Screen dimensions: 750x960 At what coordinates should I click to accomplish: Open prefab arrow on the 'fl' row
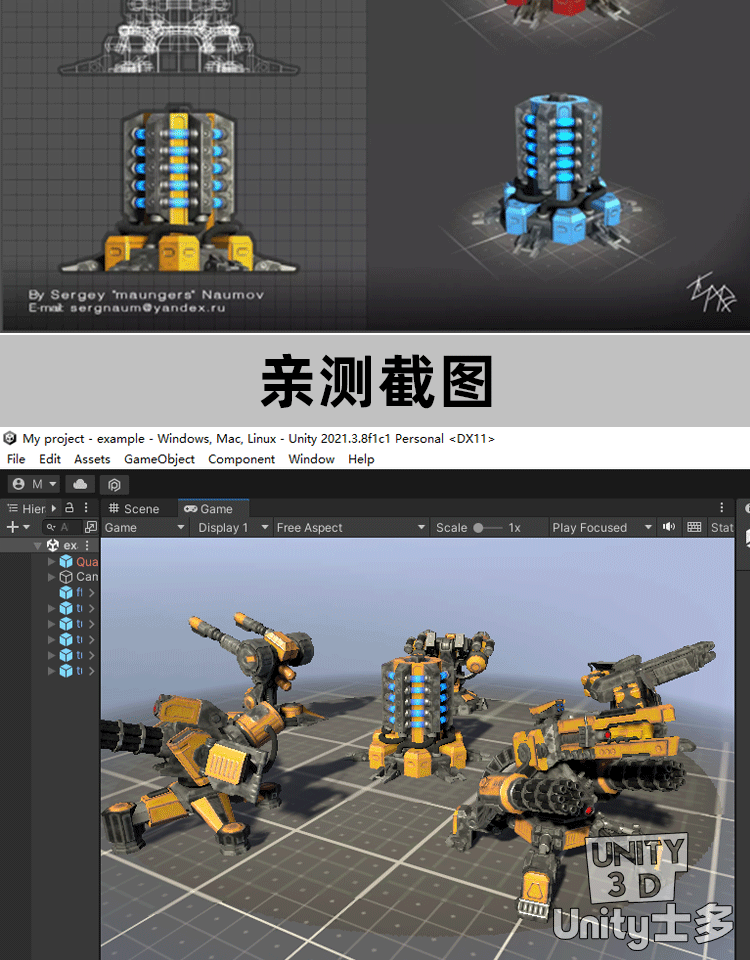click(x=91, y=593)
